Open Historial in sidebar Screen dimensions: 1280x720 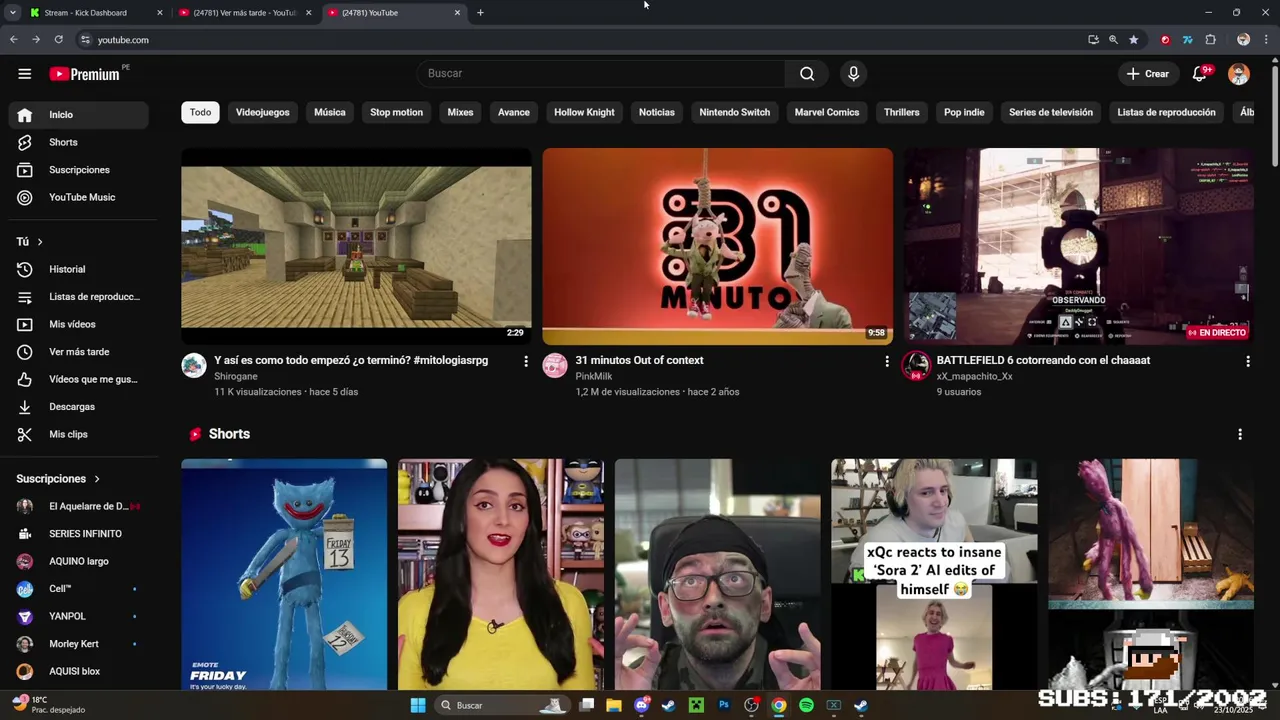coord(78,269)
